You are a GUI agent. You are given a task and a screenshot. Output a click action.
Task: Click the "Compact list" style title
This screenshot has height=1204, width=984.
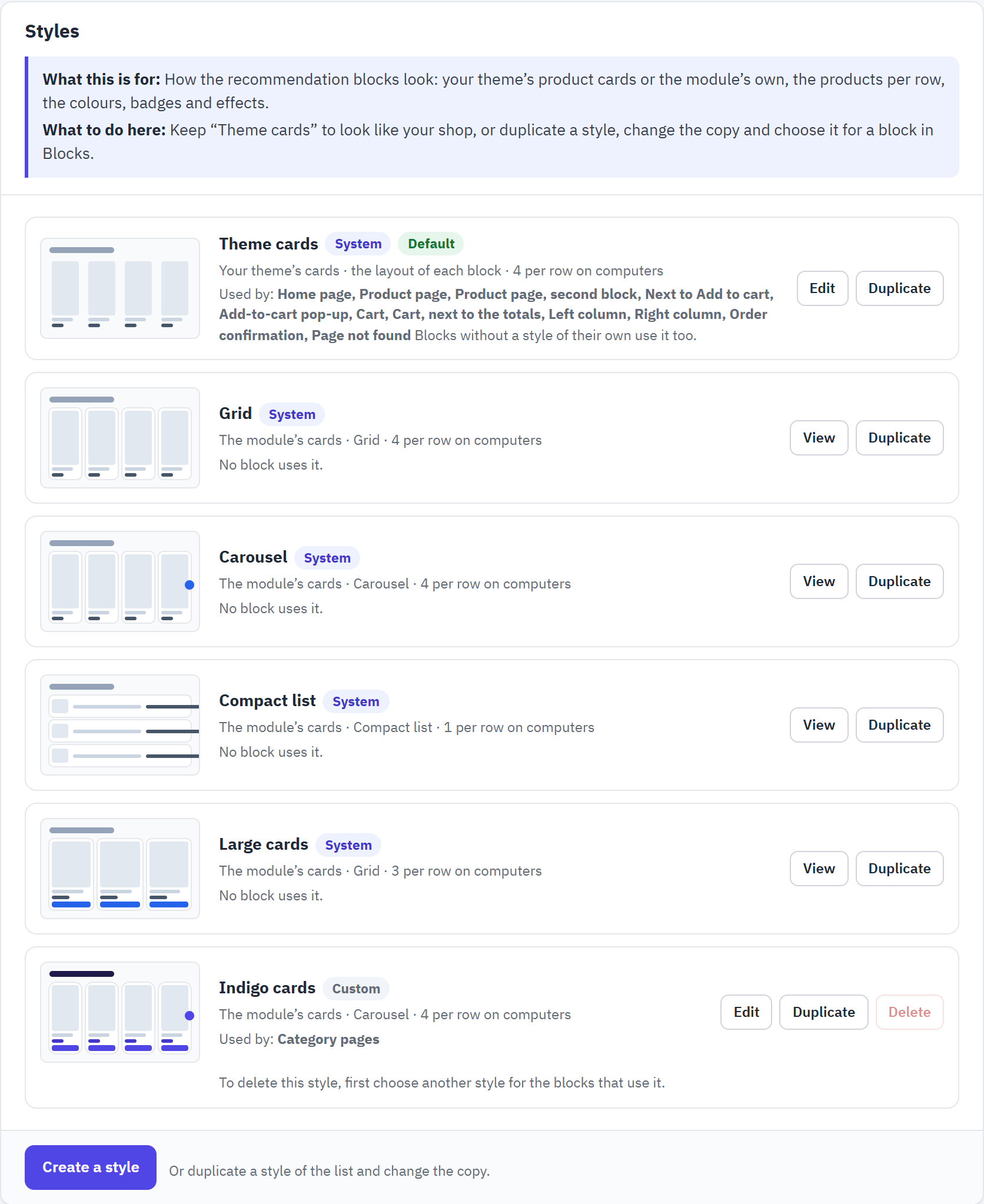(x=267, y=700)
